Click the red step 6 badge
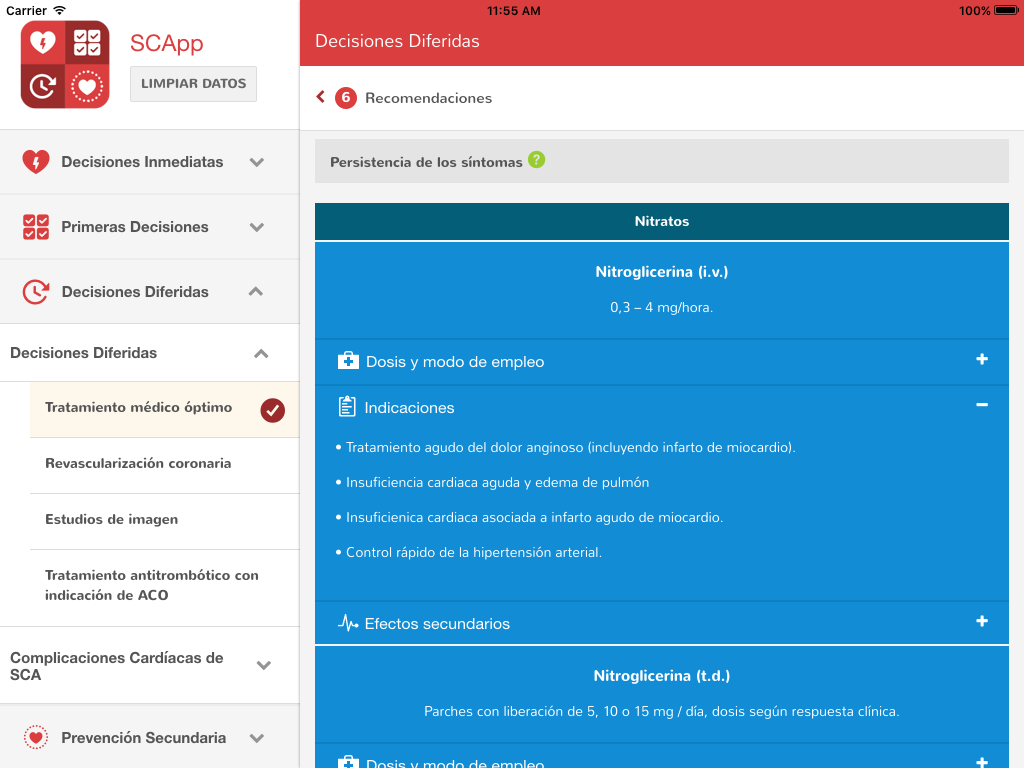This screenshot has height=768, width=1024. (x=346, y=98)
